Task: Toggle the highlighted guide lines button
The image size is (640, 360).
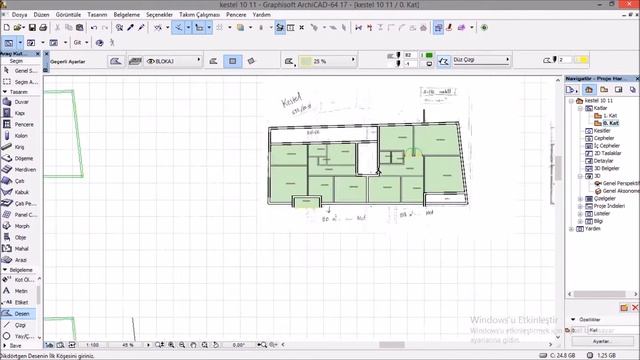Action: tap(178, 28)
